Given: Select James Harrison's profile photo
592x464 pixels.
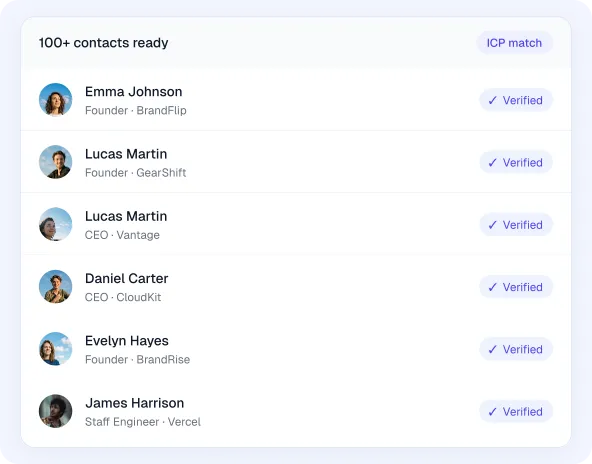Looking at the screenshot, I should [x=56, y=411].
